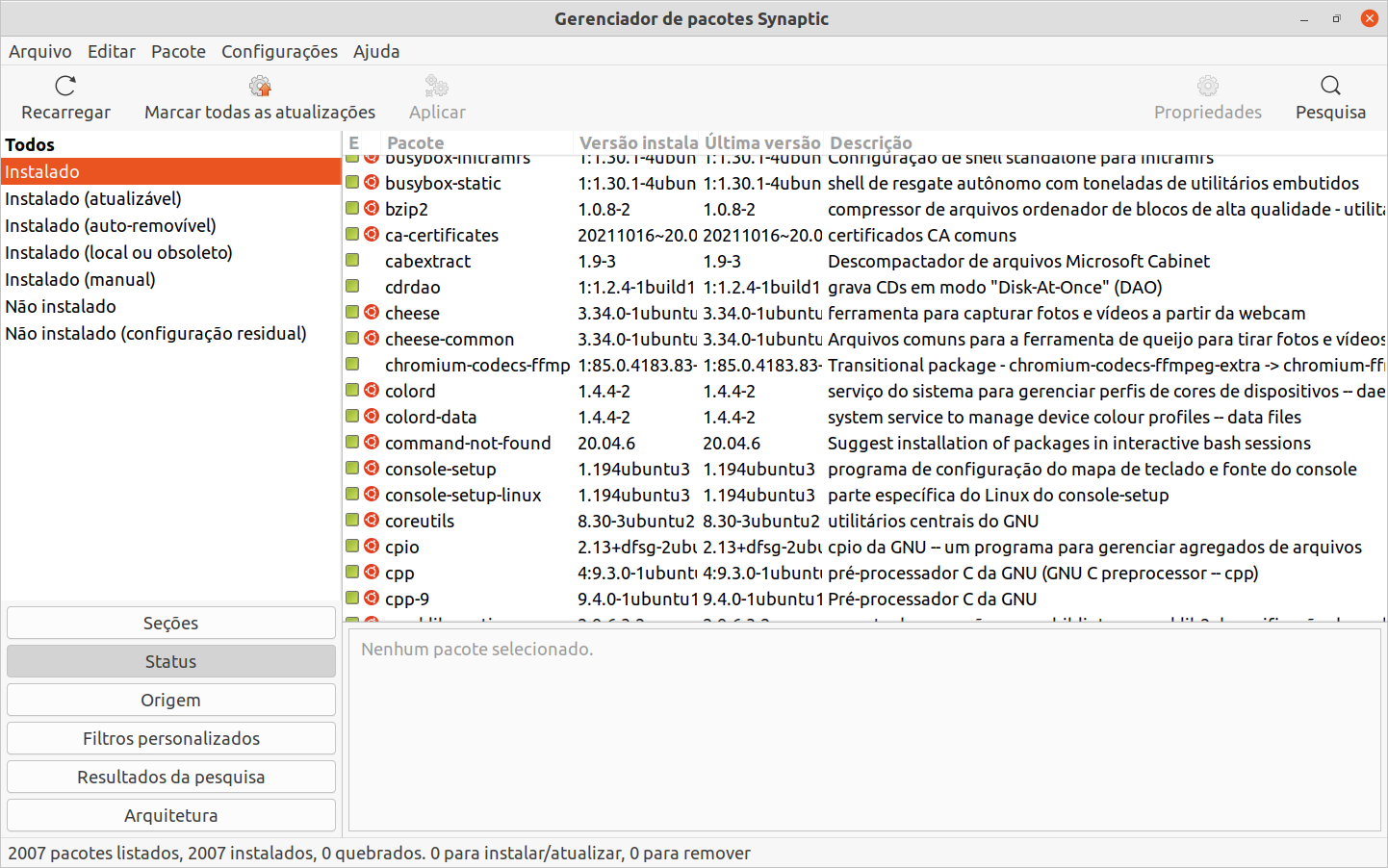
Task: Select the chromium-codecs-ffmp package name
Action: pyautogui.click(x=477, y=365)
